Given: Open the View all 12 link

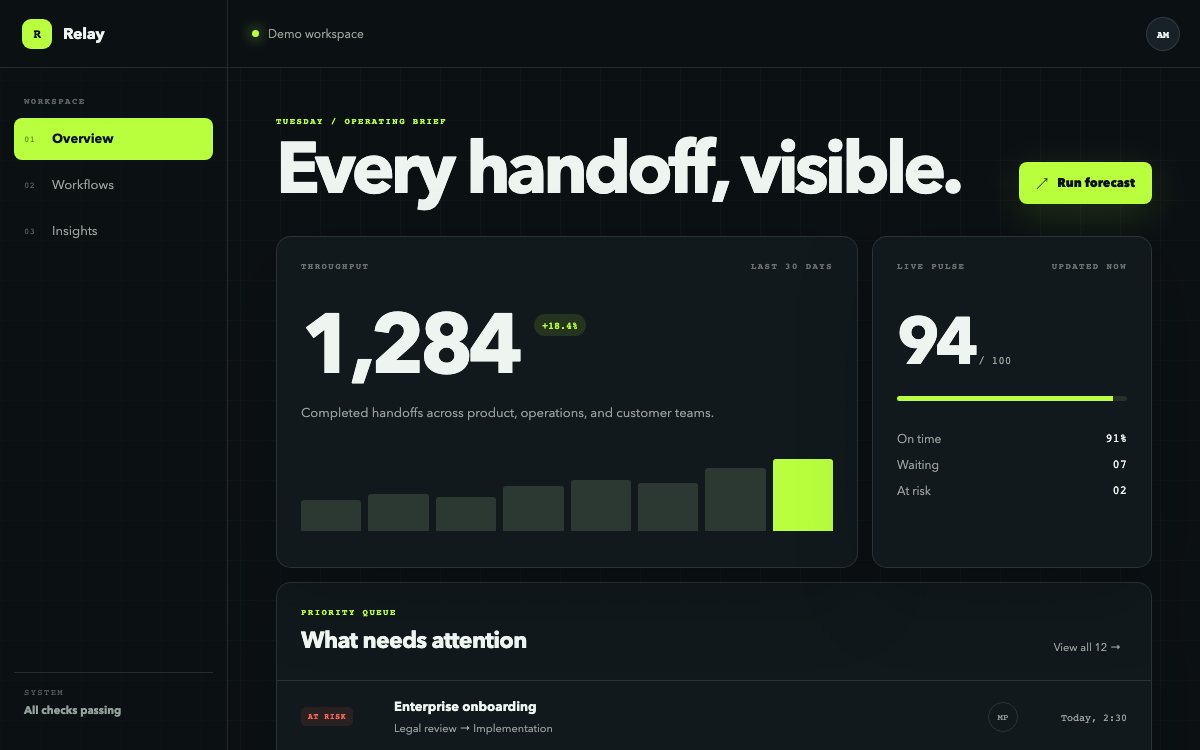Looking at the screenshot, I should (x=1087, y=647).
